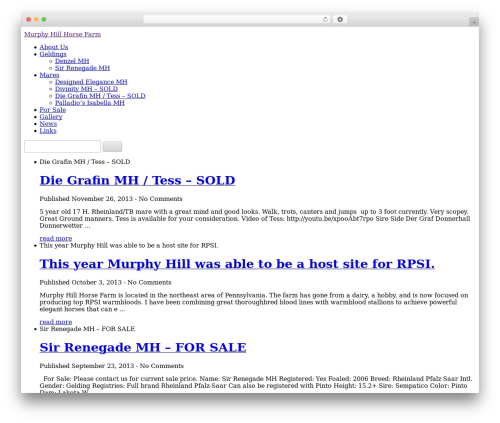Go to the About Us page

tap(54, 47)
